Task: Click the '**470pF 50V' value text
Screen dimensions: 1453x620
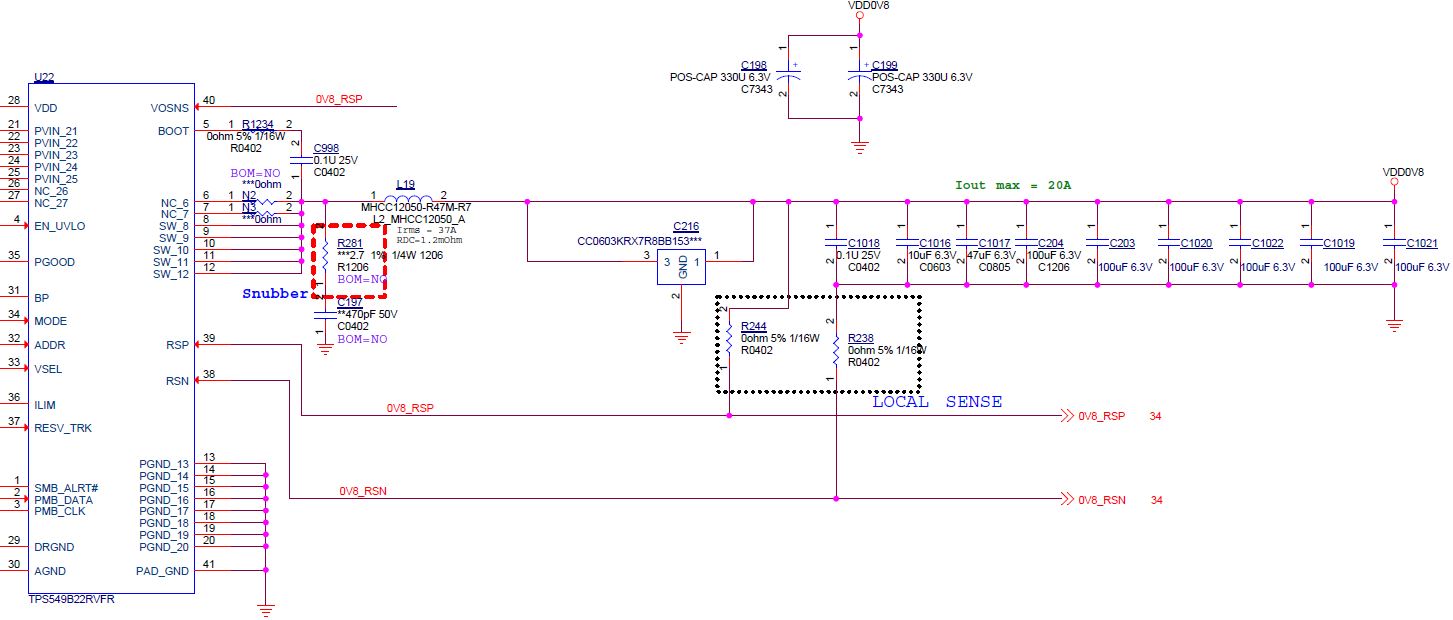Action: point(367,314)
